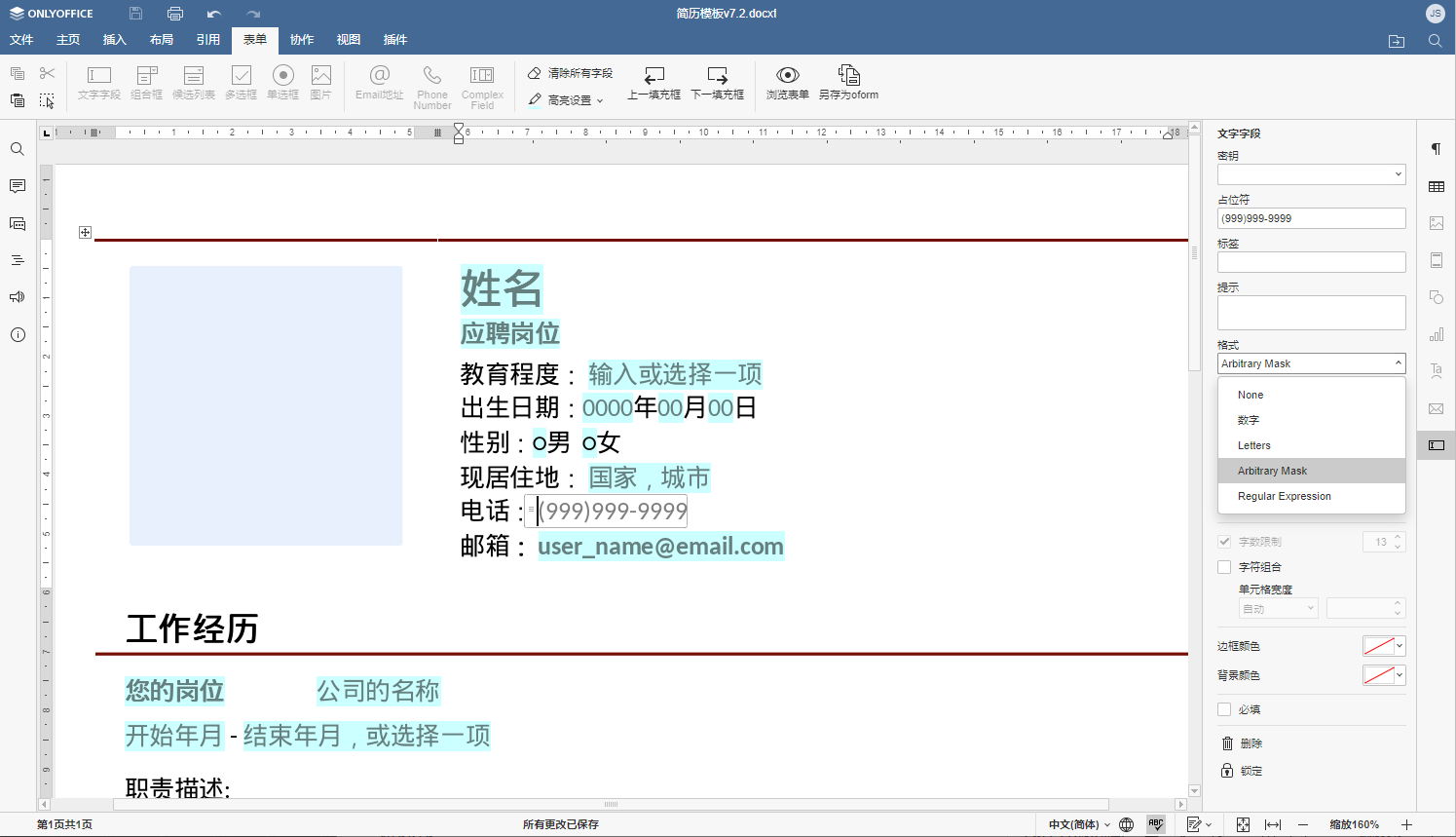Image resolution: width=1456 pixels, height=837 pixels.
Task: Insert a text field (文字字段)
Action: click(x=99, y=83)
